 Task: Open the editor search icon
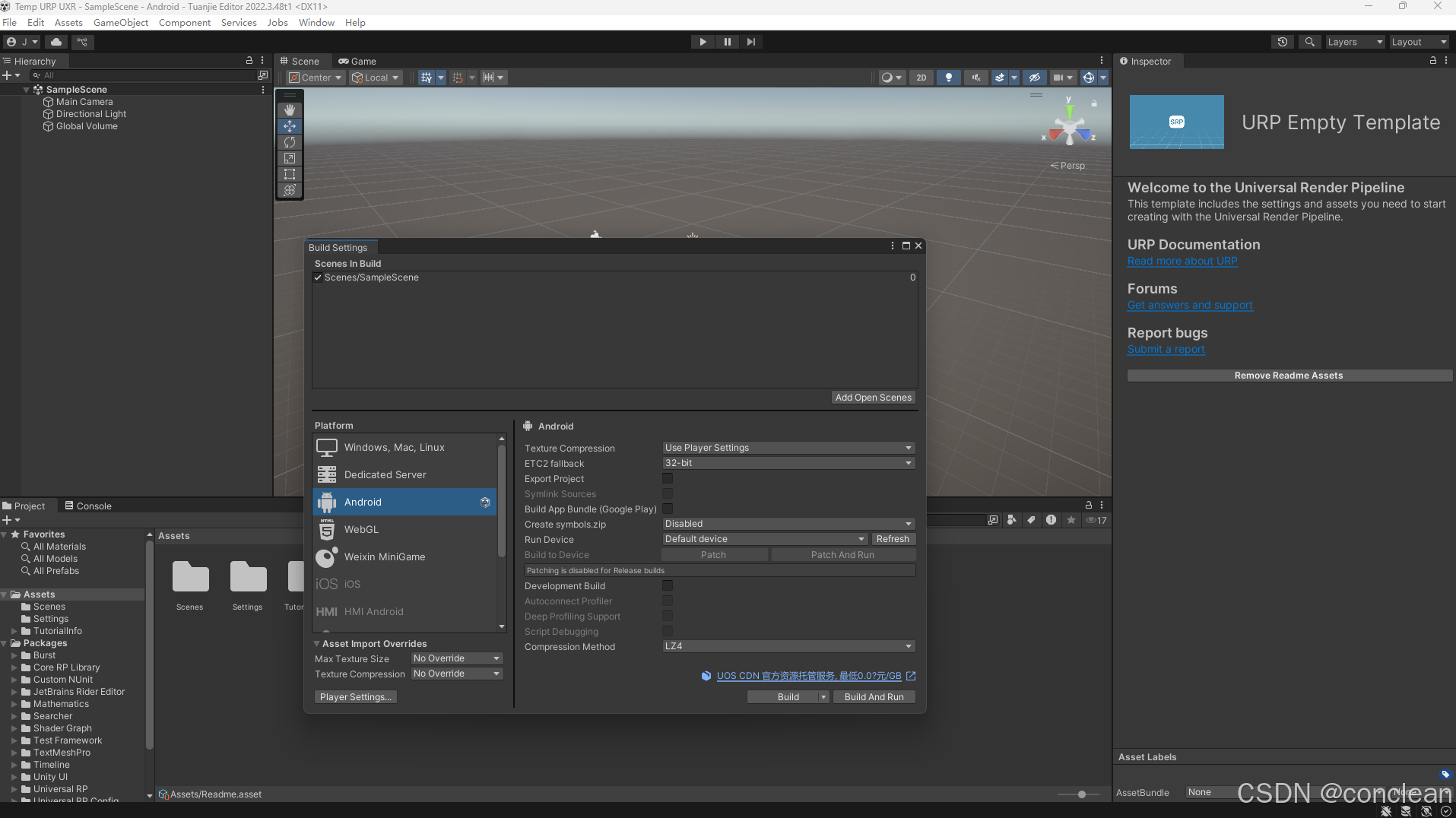coord(1309,42)
